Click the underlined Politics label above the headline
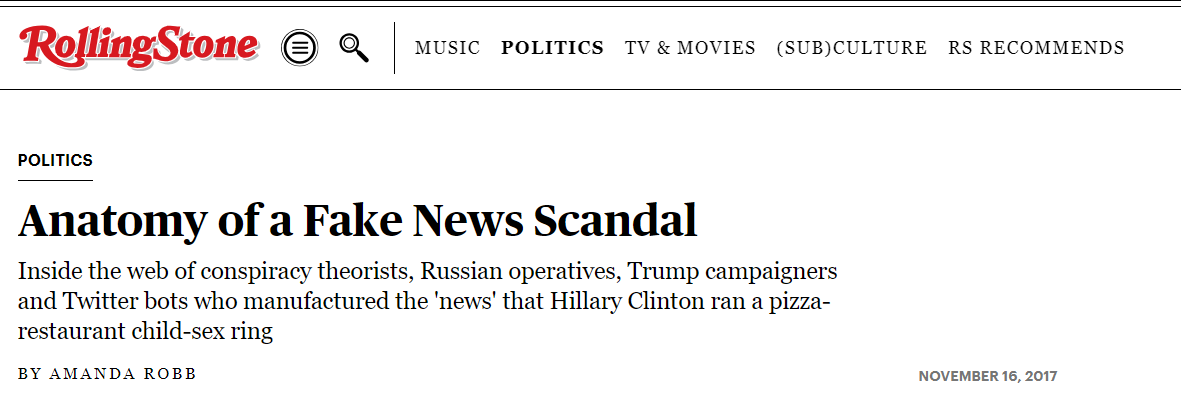This screenshot has height=408, width=1181. (x=55, y=160)
